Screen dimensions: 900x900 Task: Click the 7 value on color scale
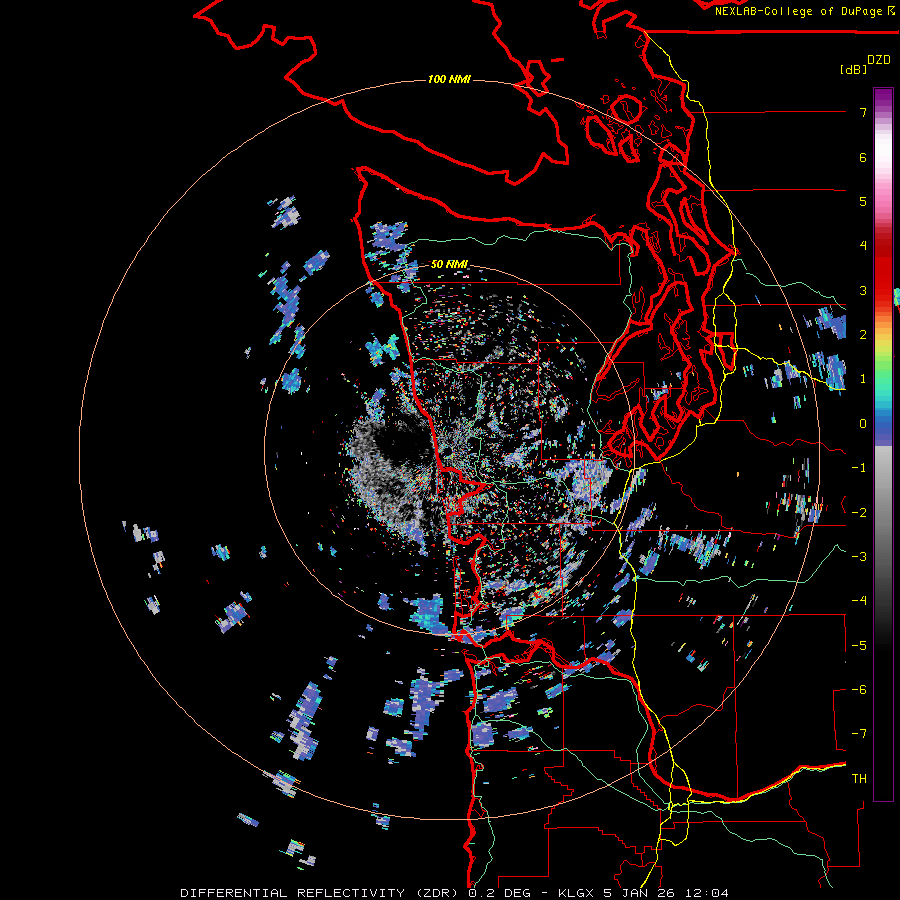point(863,112)
